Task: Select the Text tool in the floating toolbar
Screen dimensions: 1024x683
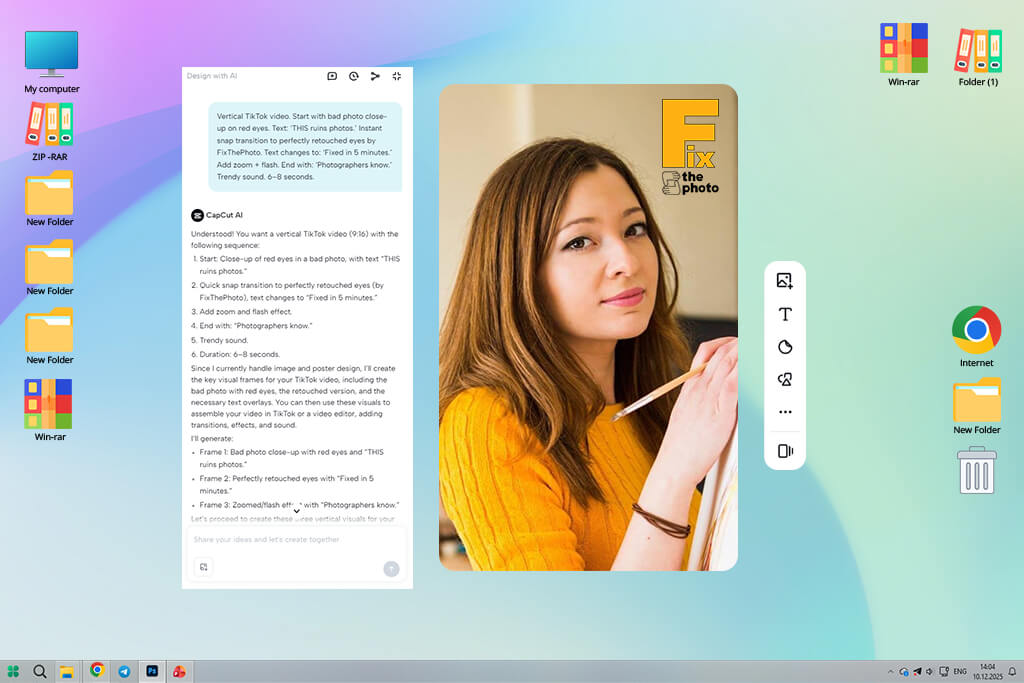Action: 785,314
